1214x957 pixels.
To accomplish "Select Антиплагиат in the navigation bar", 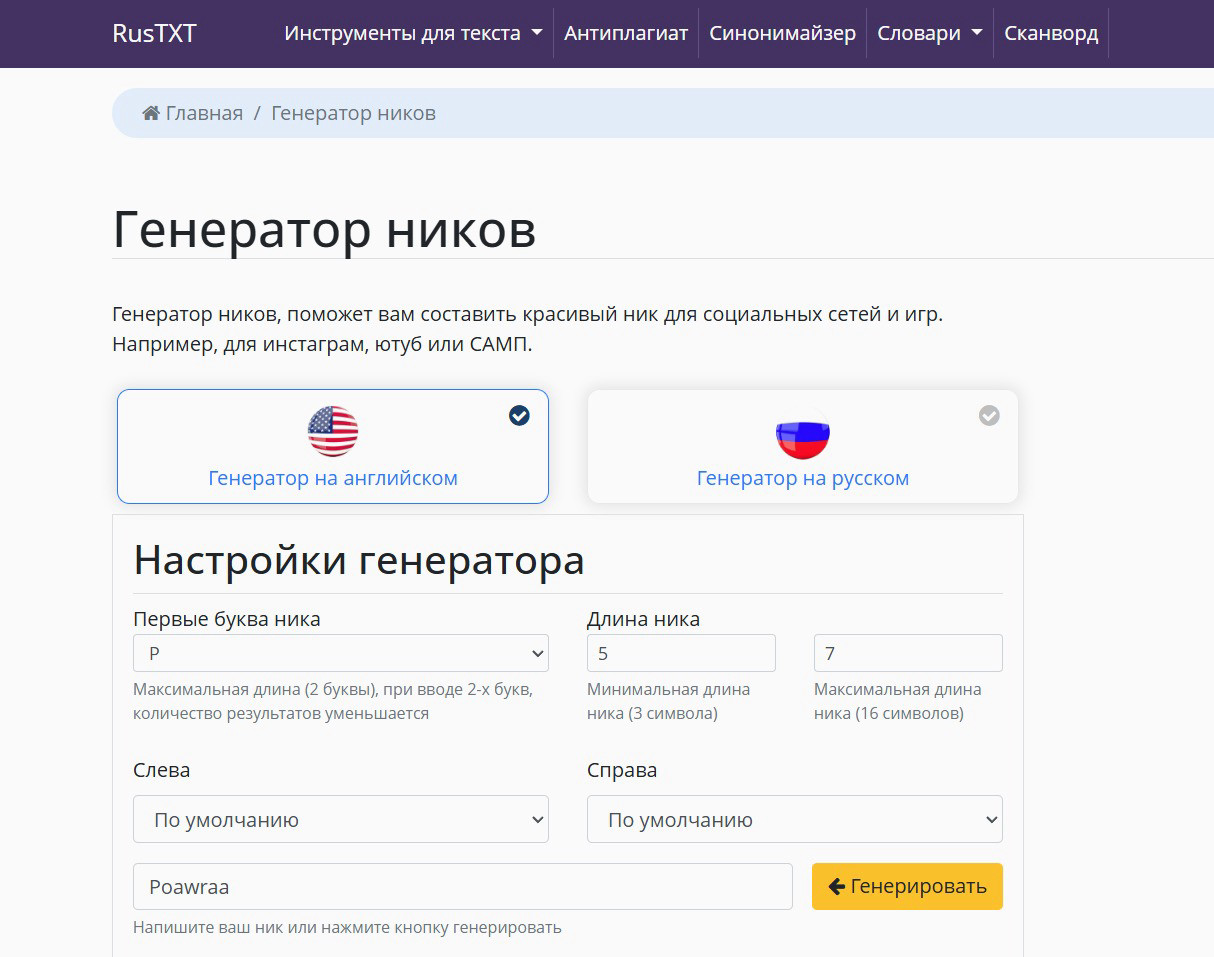I will [x=625, y=32].
